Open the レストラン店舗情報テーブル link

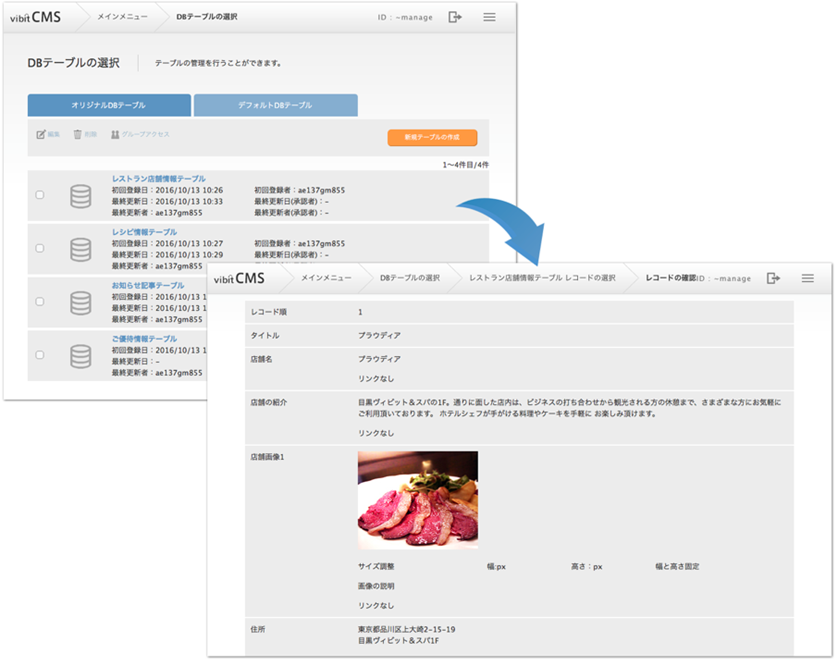point(158,178)
